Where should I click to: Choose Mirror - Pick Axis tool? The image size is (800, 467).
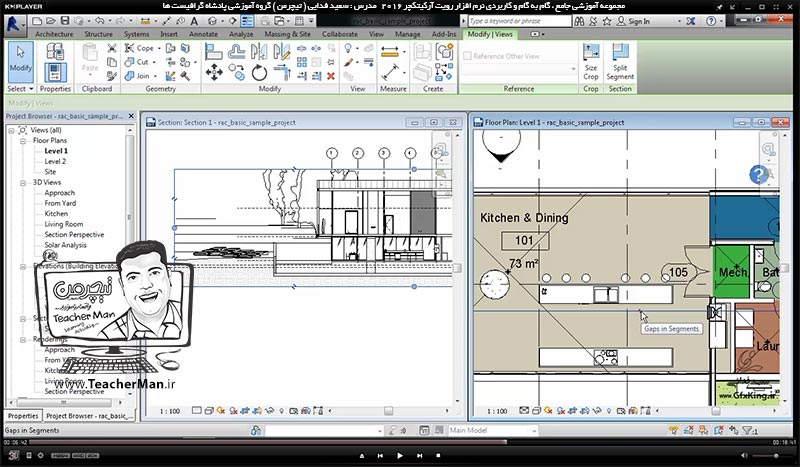point(259,52)
